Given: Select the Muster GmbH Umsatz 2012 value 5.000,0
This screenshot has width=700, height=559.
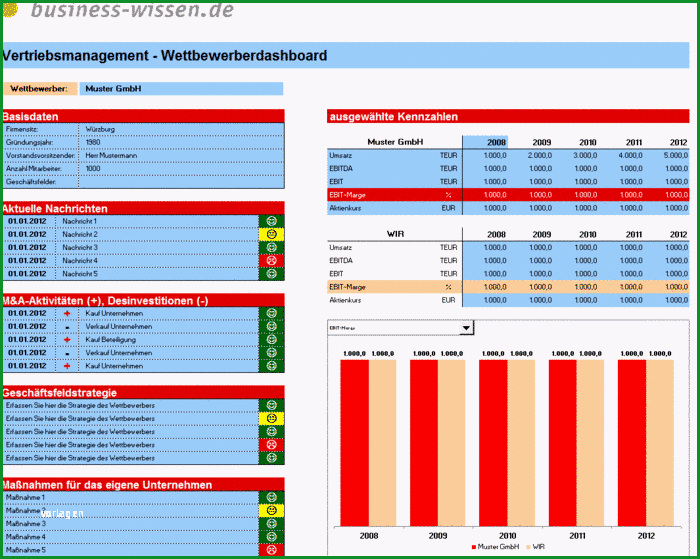Looking at the screenshot, I should (676, 155).
